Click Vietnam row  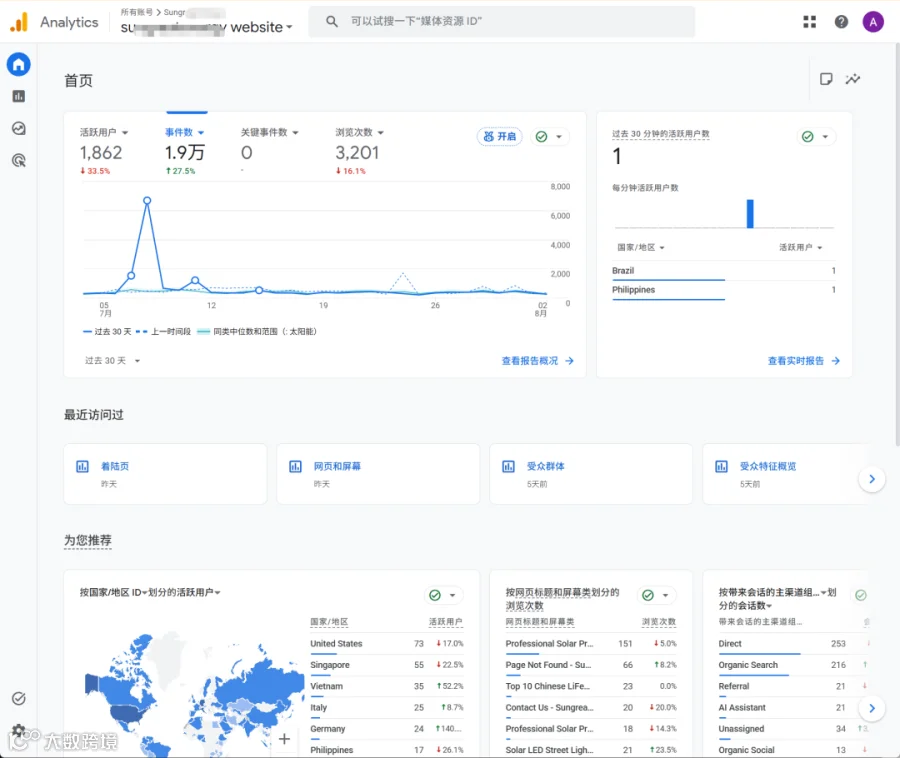pyautogui.click(x=386, y=686)
